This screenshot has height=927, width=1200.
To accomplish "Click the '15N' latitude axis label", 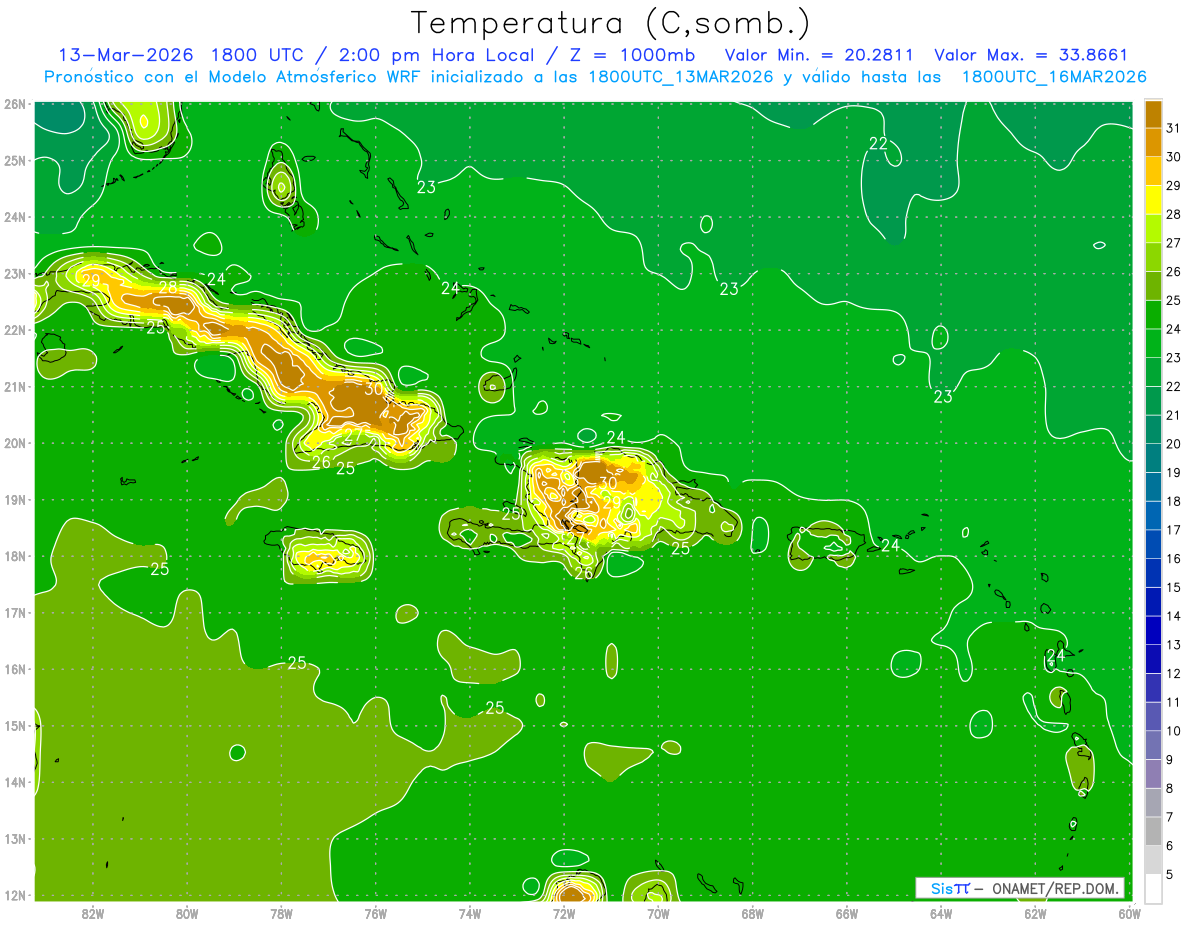I will [x=14, y=726].
